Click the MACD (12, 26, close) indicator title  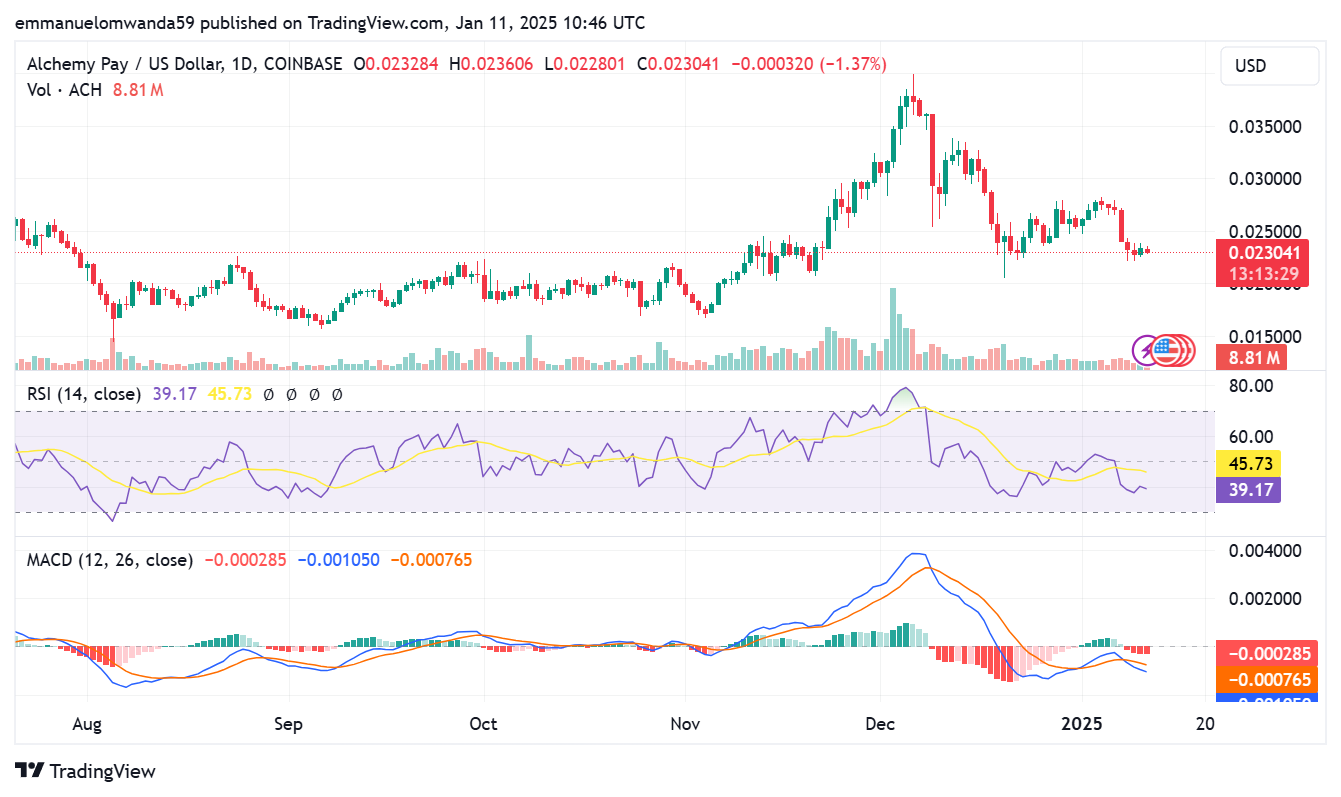tap(110, 560)
